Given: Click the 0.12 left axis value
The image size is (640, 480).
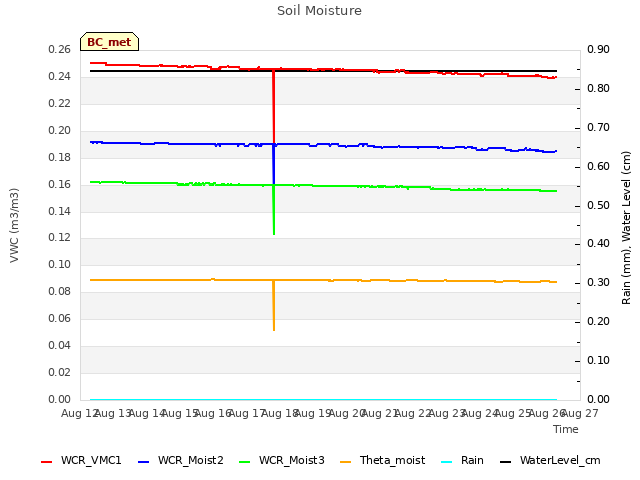Looking at the screenshot, I should (60, 237).
